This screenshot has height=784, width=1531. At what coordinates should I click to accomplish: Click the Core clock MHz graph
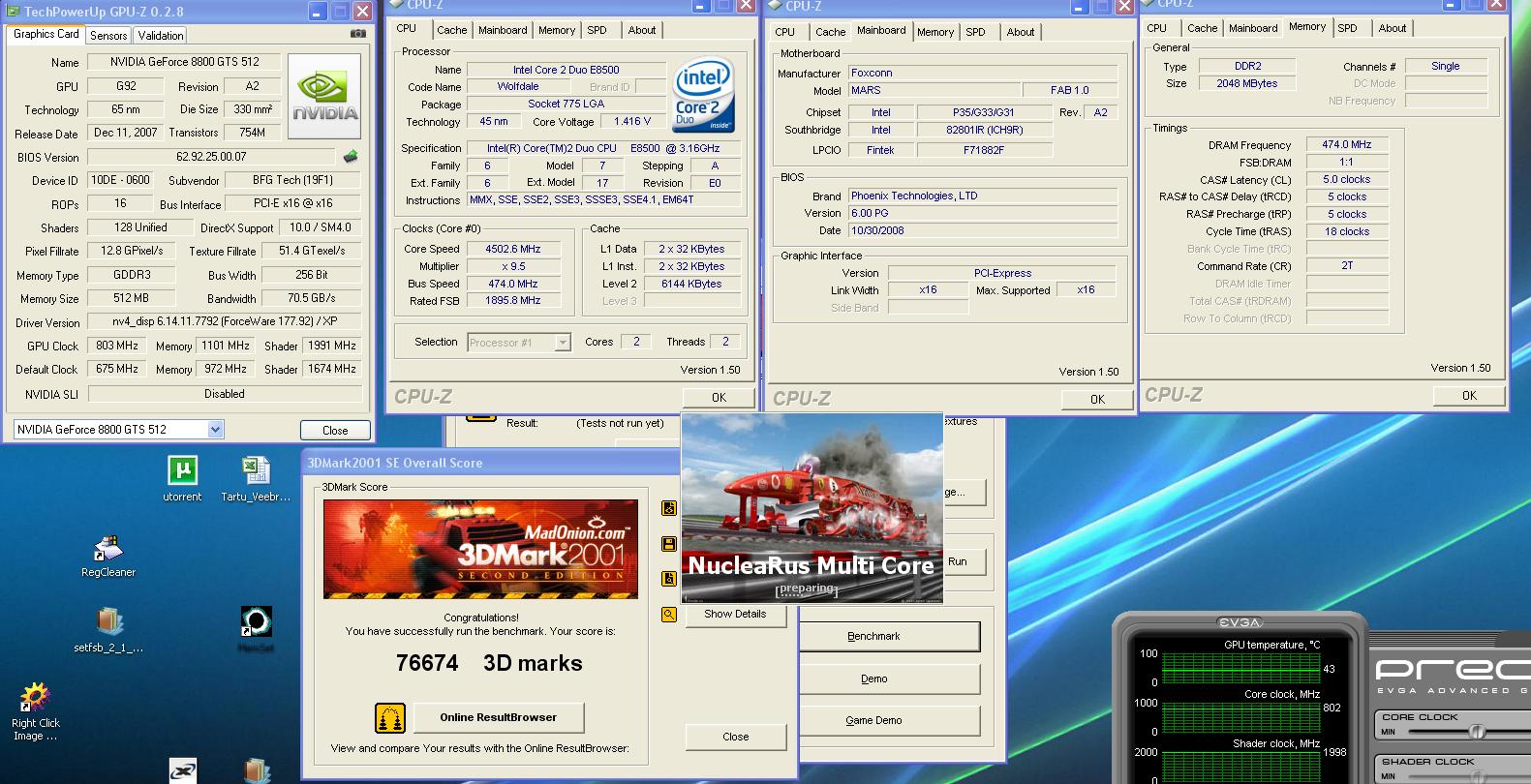click(x=1240, y=717)
